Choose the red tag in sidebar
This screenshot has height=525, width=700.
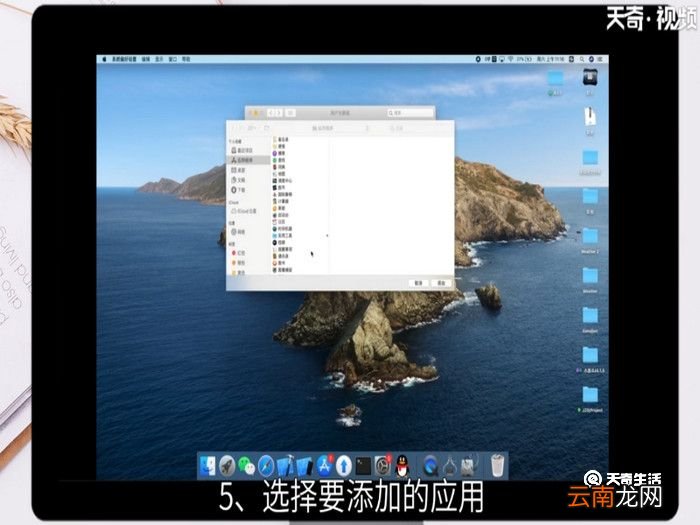tap(238, 253)
